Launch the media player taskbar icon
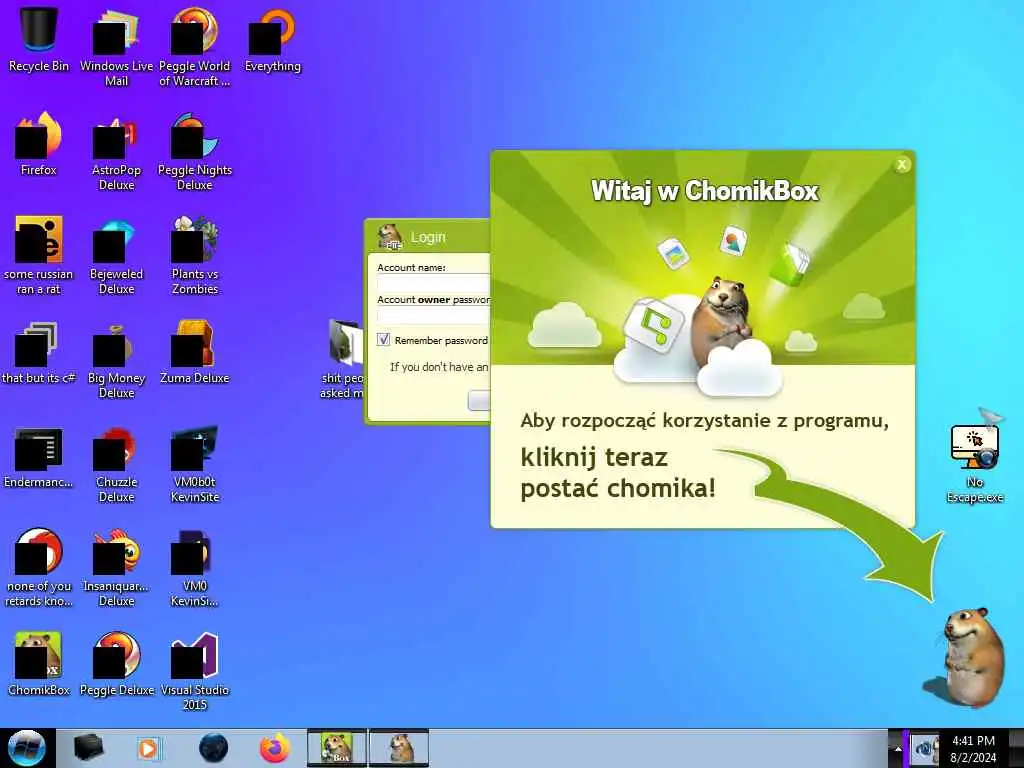This screenshot has height=768, width=1024. pos(148,748)
